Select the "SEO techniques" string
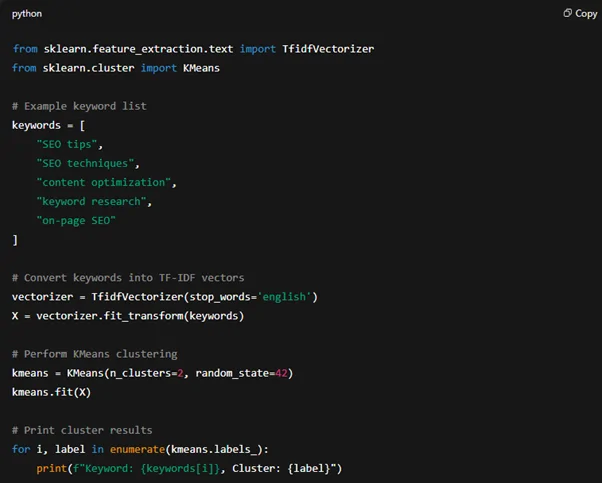Viewport: 602px width, 483px height. pyautogui.click(x=85, y=164)
